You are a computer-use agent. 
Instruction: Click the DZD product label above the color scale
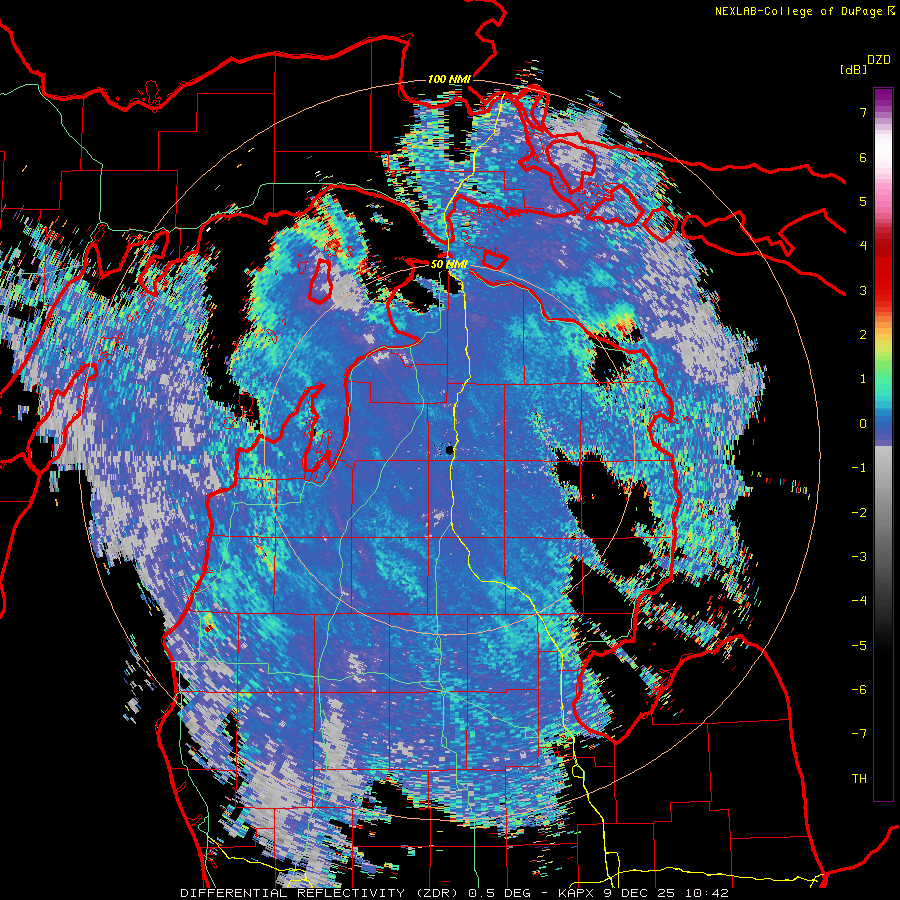[x=879, y=60]
